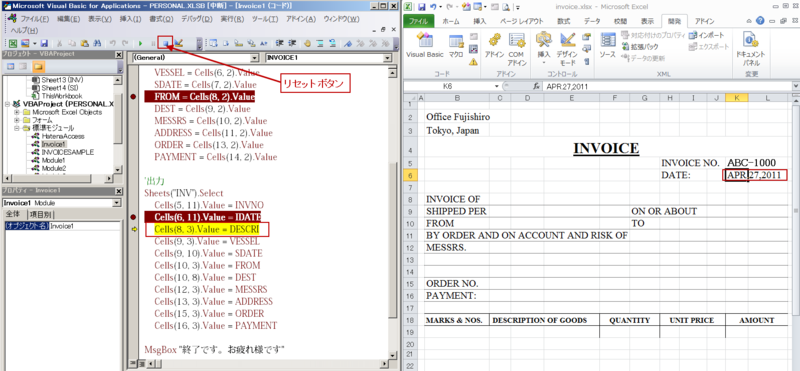Toggle Design Mode in Excel ribbon
Viewport: 800px width, 371px height.
point(567,50)
